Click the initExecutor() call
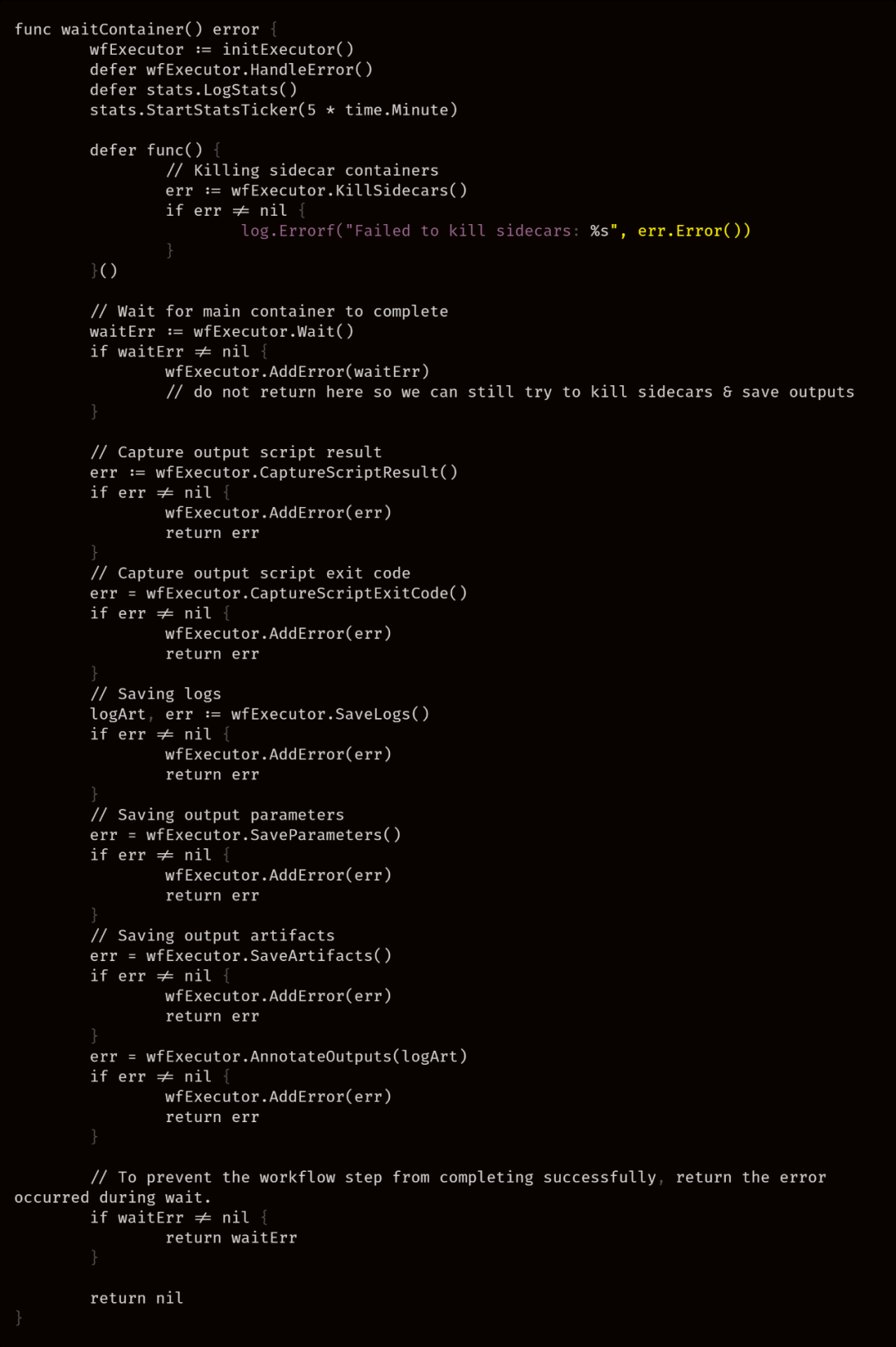 [x=288, y=49]
